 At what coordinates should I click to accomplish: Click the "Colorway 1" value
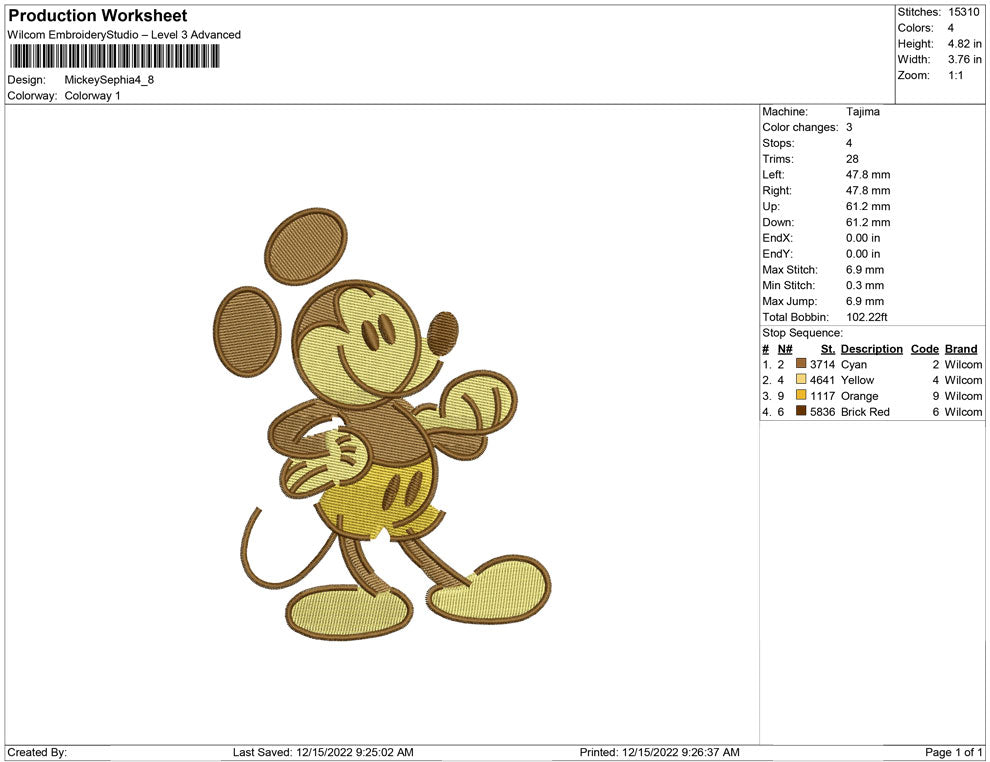point(92,96)
